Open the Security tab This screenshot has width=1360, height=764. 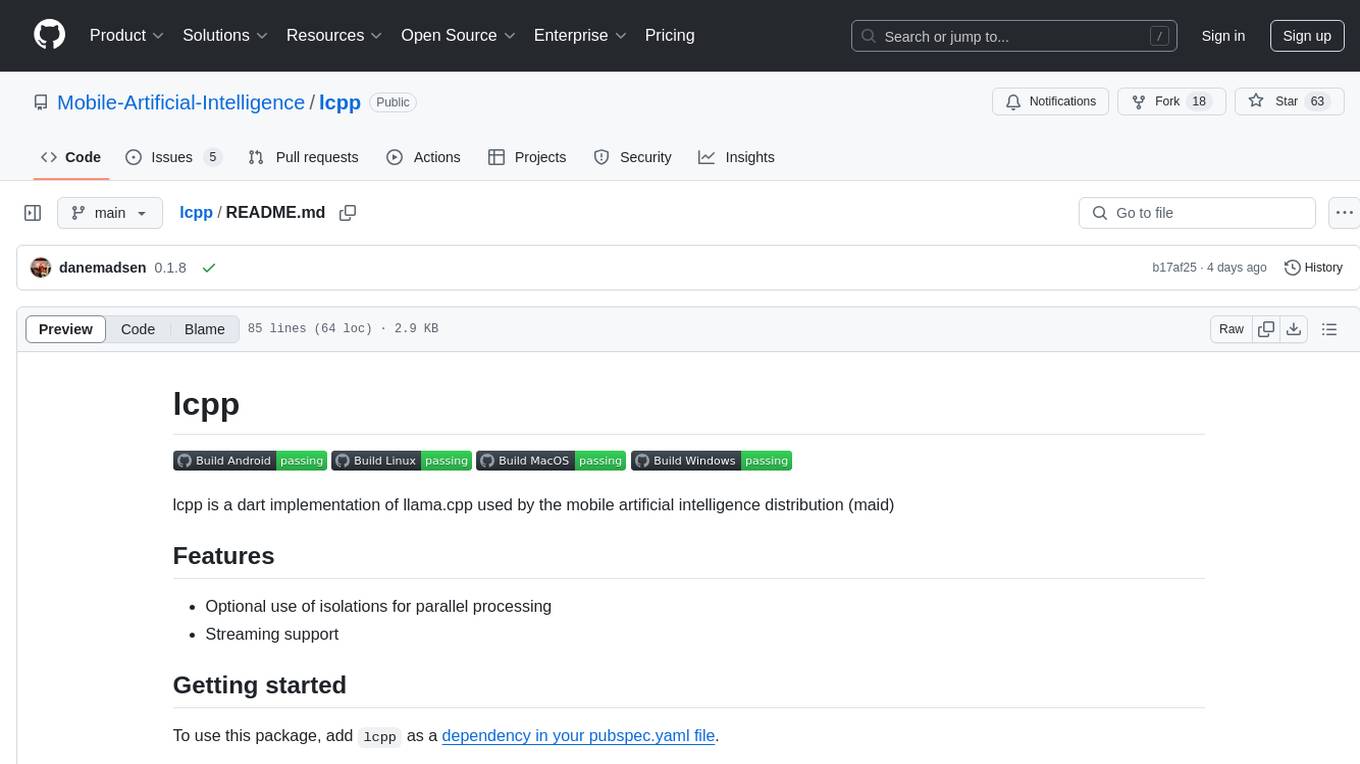[632, 157]
